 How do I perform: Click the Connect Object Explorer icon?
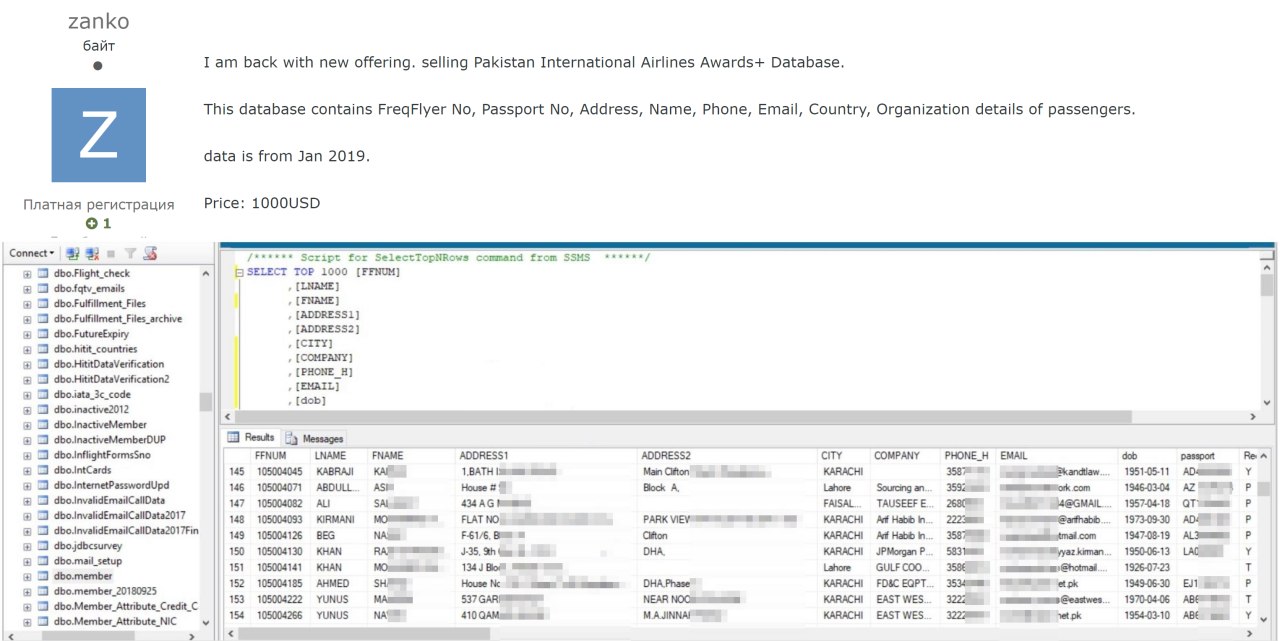tap(73, 253)
